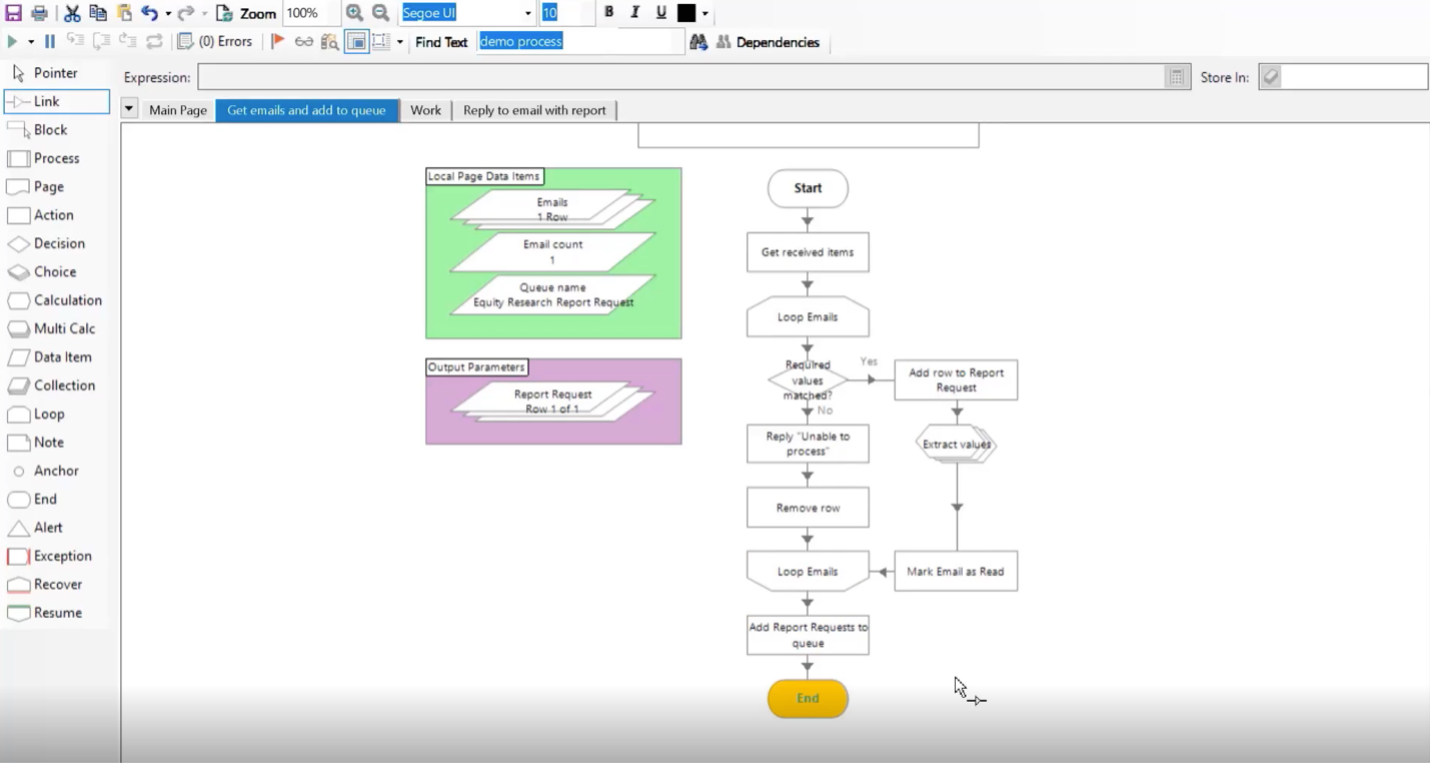
Task: Click the Copy icon
Action: [98, 13]
